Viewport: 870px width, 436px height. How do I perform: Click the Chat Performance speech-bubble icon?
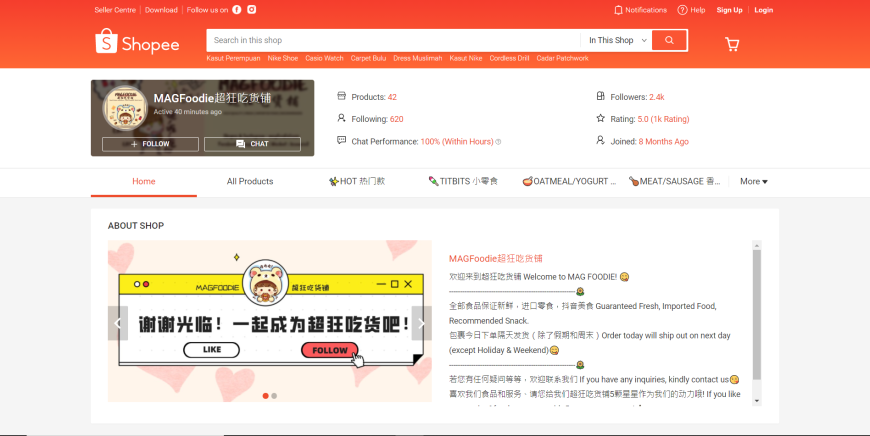pyautogui.click(x=341, y=140)
